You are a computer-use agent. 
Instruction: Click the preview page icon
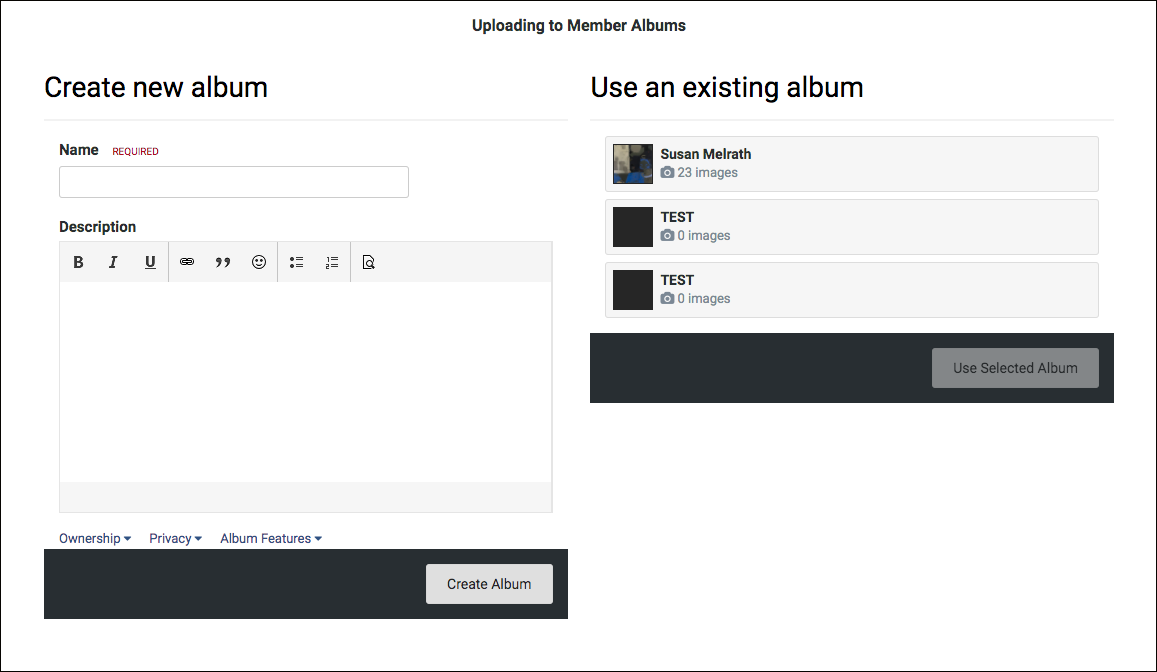(x=369, y=262)
